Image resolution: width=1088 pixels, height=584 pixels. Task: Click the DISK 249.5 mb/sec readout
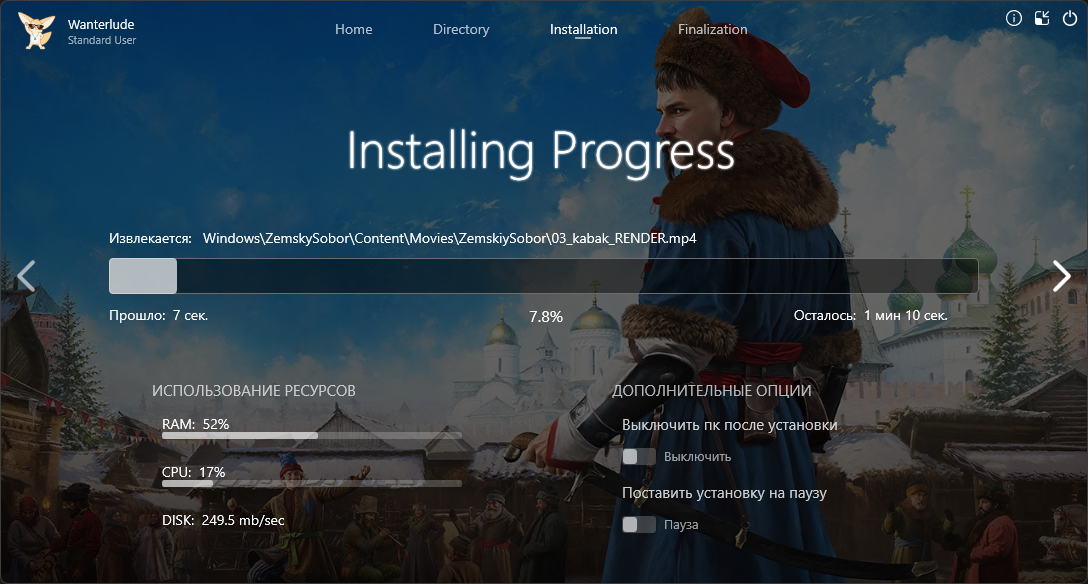point(223,520)
